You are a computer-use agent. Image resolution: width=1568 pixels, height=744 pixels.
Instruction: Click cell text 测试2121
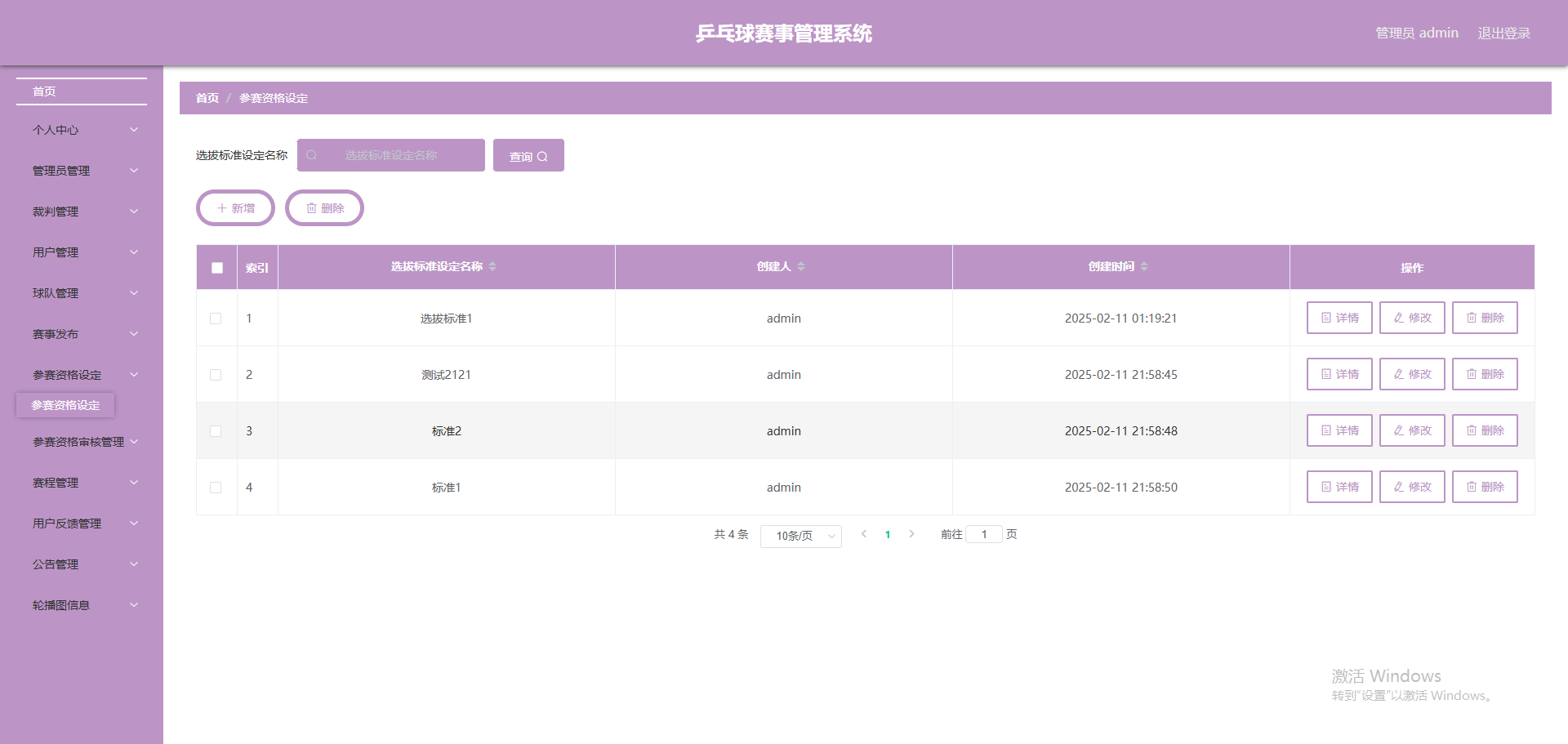(x=446, y=375)
